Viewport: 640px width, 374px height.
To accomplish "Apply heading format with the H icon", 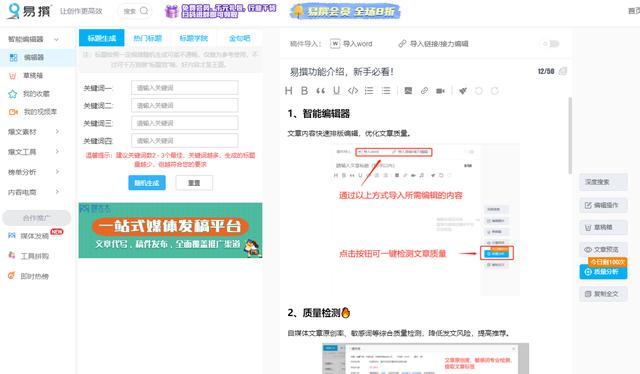I will coord(289,91).
